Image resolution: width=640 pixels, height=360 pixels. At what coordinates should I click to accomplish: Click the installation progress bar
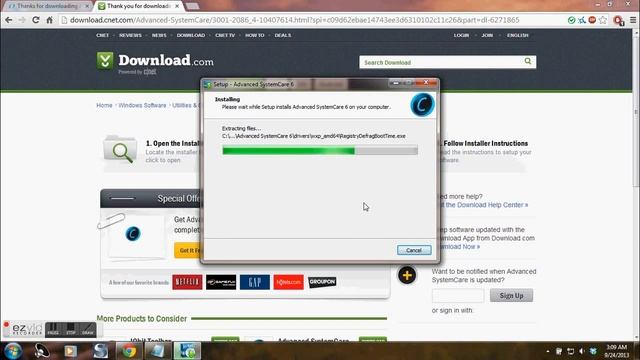(x=320, y=151)
